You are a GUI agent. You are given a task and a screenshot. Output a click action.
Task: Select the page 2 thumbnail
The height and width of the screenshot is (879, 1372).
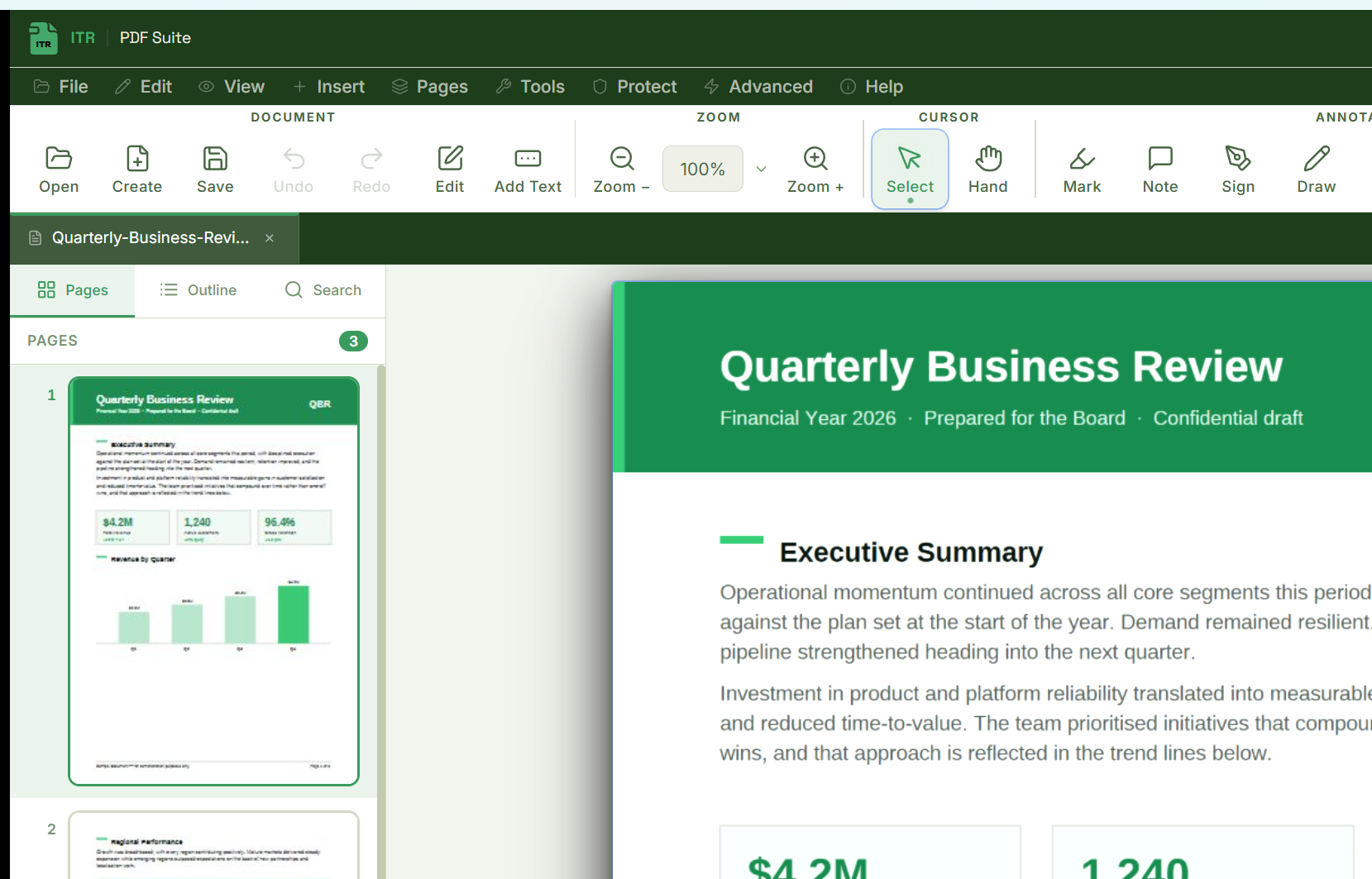[x=213, y=844]
